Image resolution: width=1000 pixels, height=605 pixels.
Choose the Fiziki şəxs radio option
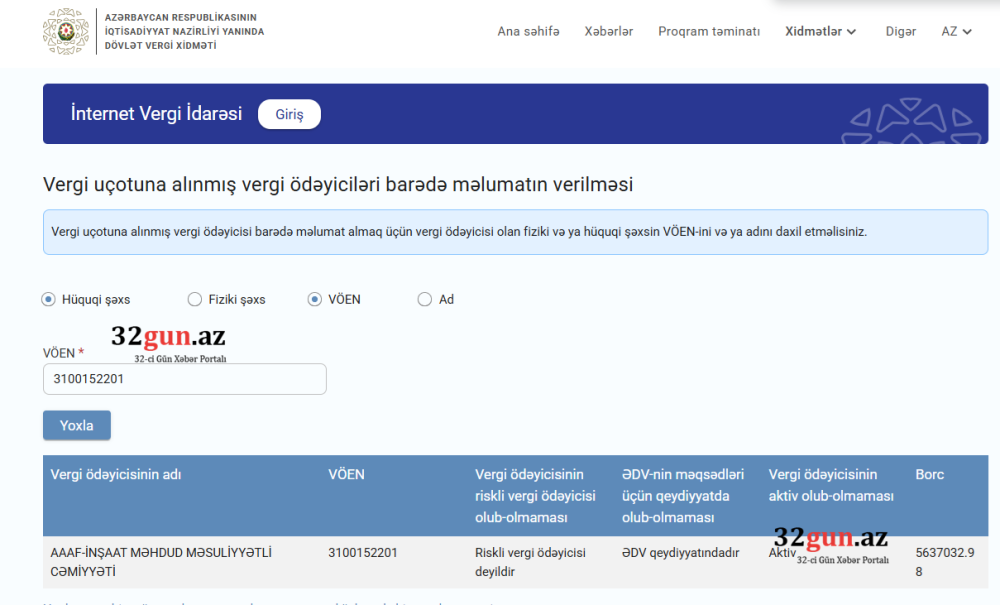point(195,299)
